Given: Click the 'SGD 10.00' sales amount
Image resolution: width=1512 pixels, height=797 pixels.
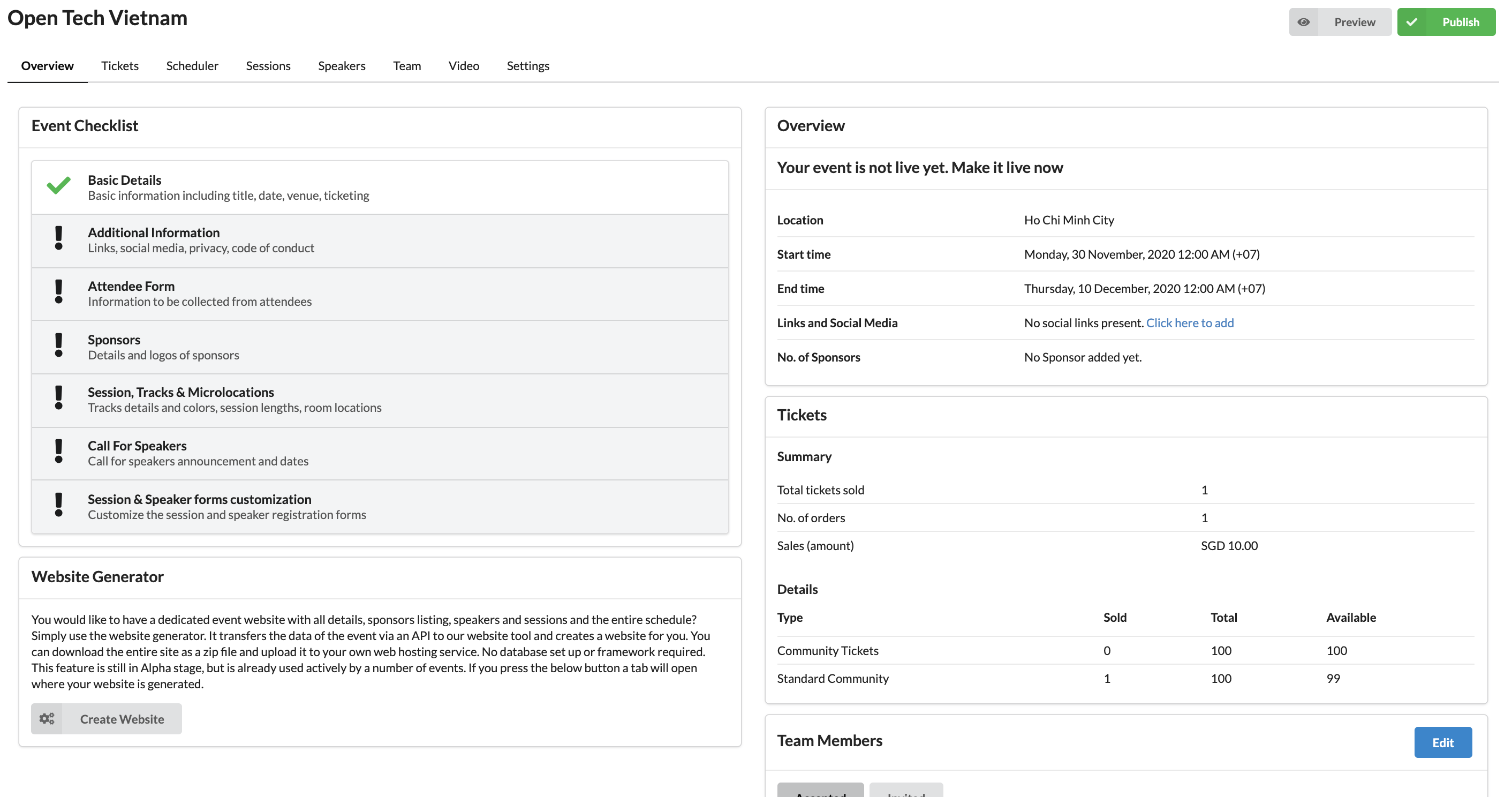Looking at the screenshot, I should pos(1229,545).
